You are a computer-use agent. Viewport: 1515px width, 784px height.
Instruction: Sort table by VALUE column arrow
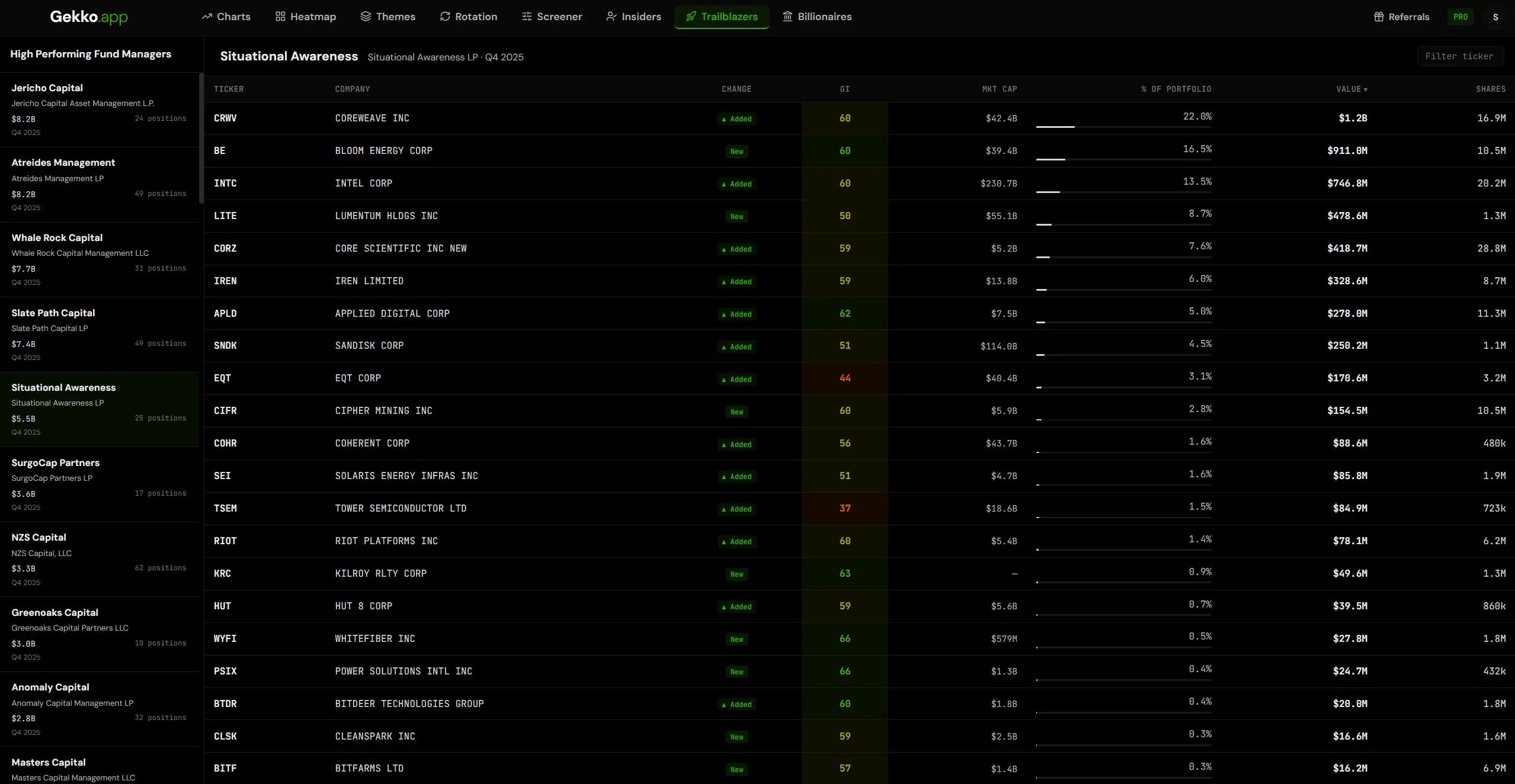(x=1366, y=89)
